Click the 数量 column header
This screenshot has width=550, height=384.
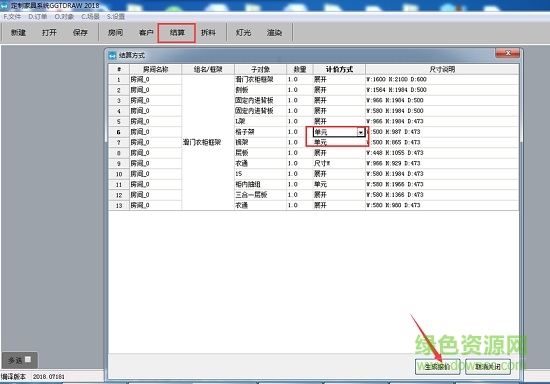pos(300,69)
